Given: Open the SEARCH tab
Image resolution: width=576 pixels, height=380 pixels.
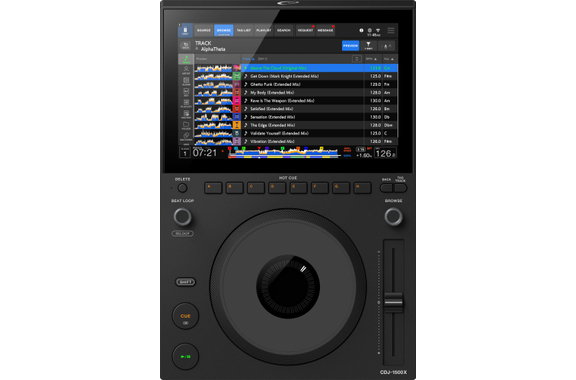Looking at the screenshot, I should (x=284, y=31).
